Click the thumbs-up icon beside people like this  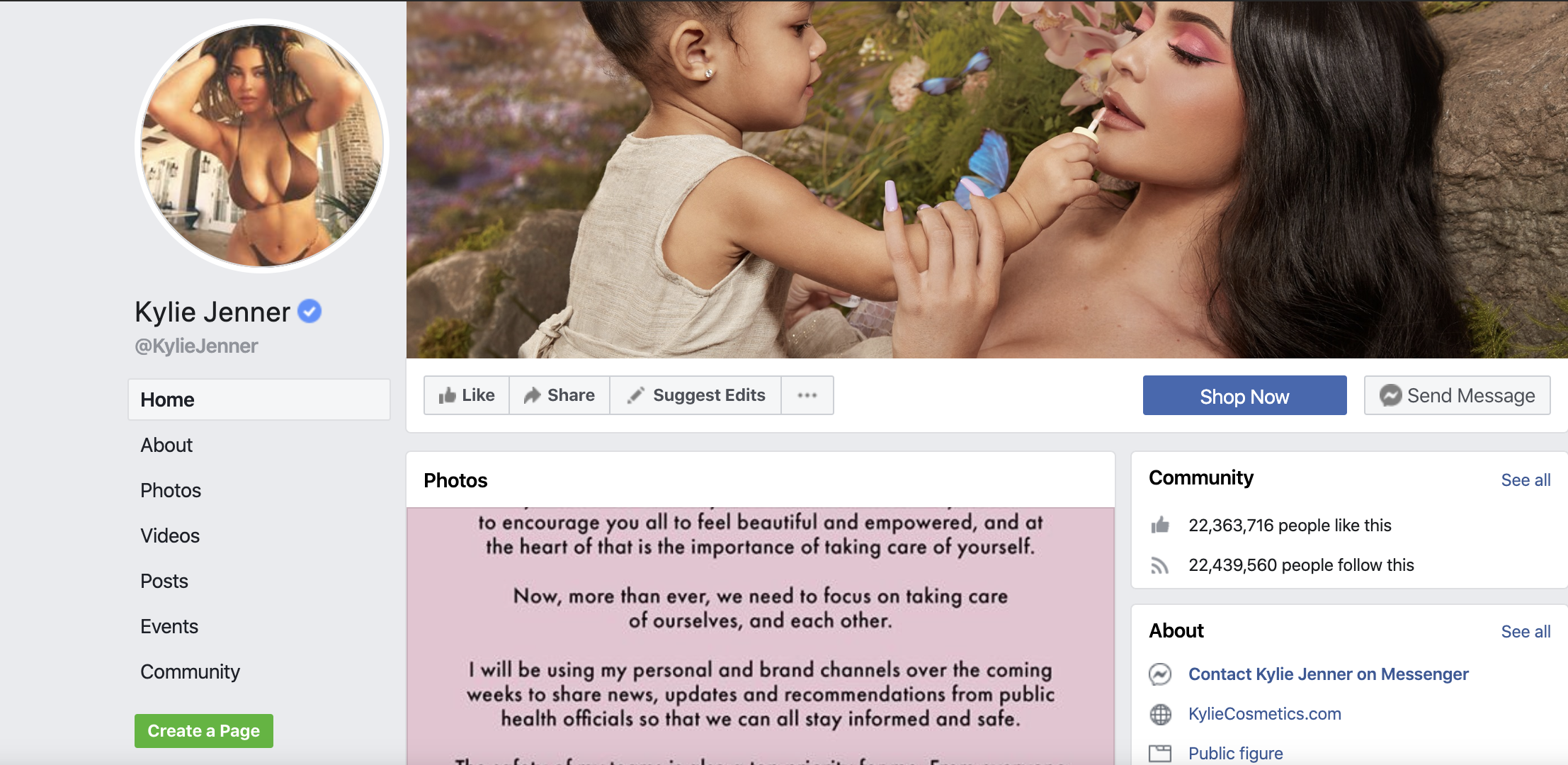click(1160, 525)
